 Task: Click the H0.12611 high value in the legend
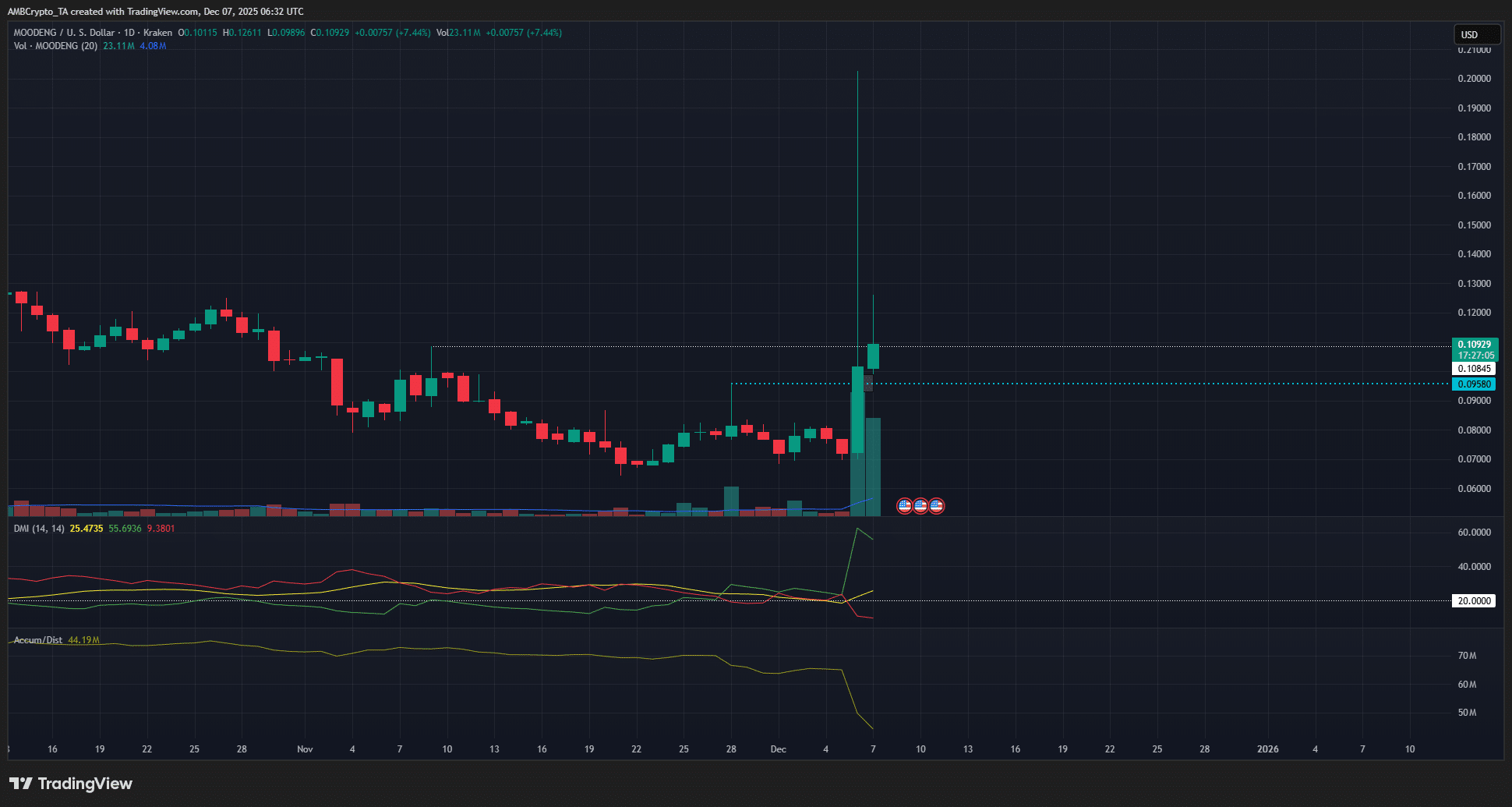click(242, 33)
